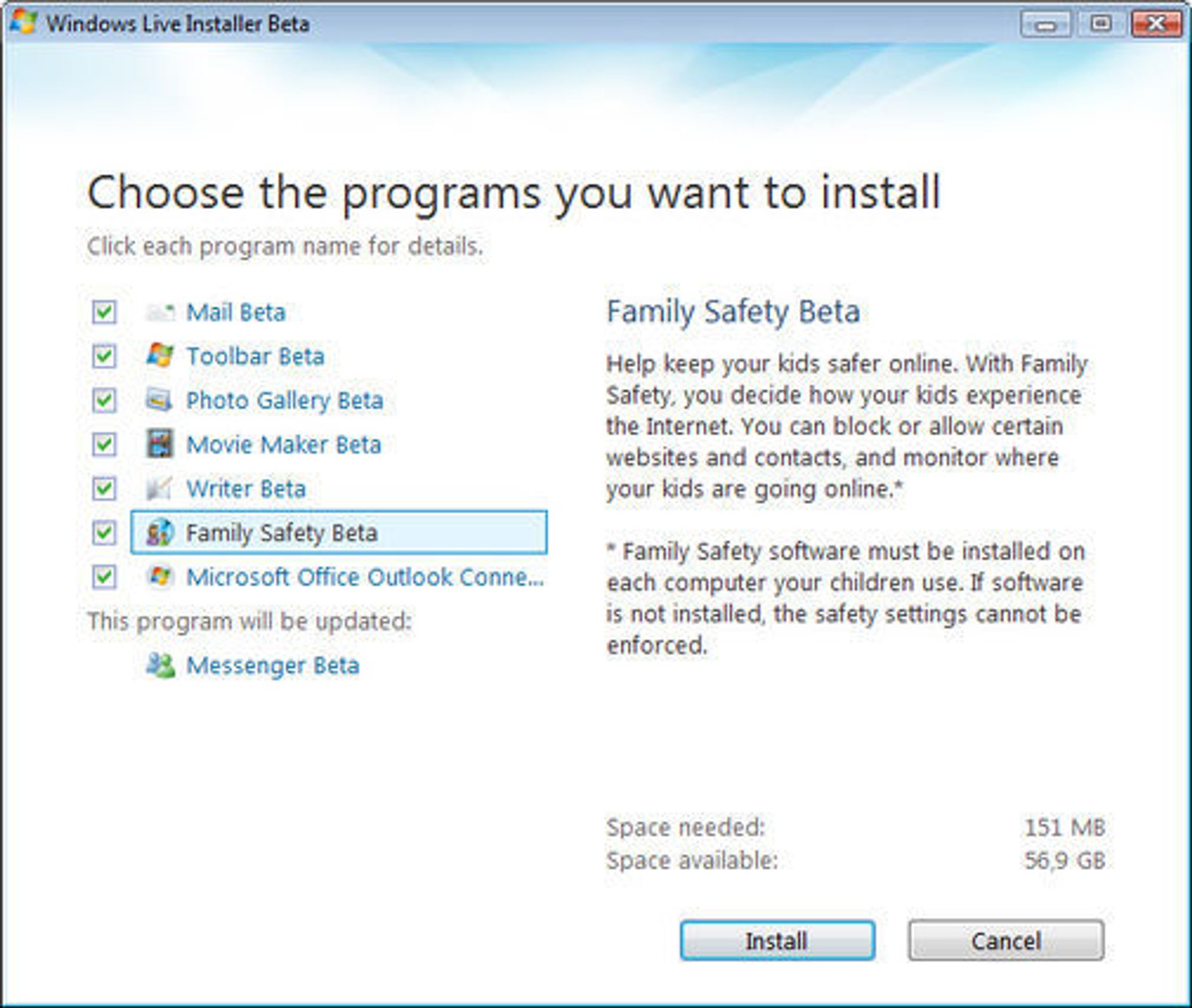
Task: Minimize the Windows Live Installer window
Action: pyautogui.click(x=1045, y=24)
